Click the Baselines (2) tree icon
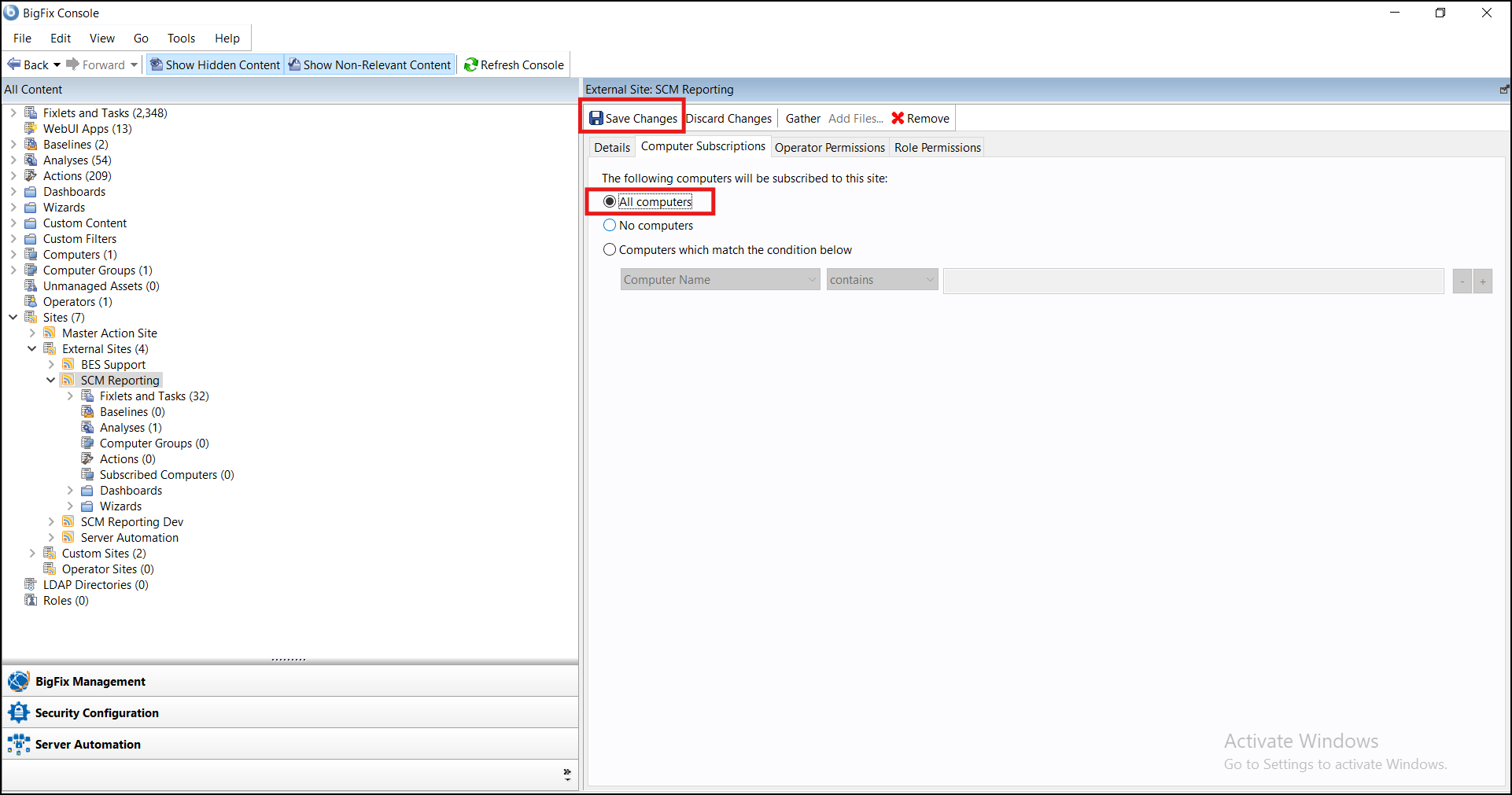This screenshot has width=1512, height=795. tap(31, 144)
